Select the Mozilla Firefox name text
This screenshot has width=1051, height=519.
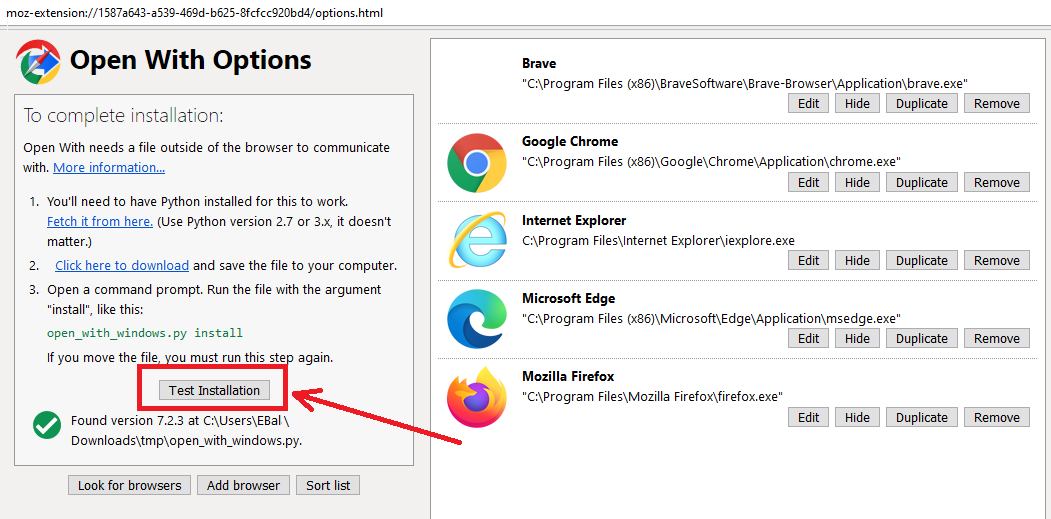pos(568,377)
